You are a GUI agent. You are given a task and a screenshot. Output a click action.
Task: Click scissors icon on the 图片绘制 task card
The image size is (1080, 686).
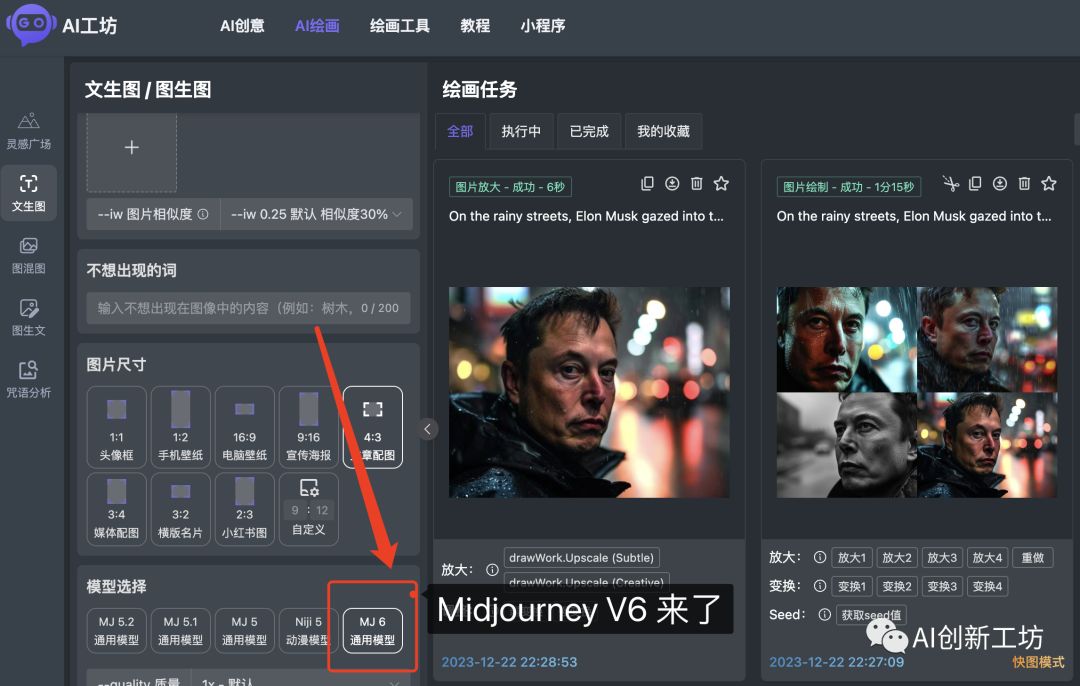[951, 183]
